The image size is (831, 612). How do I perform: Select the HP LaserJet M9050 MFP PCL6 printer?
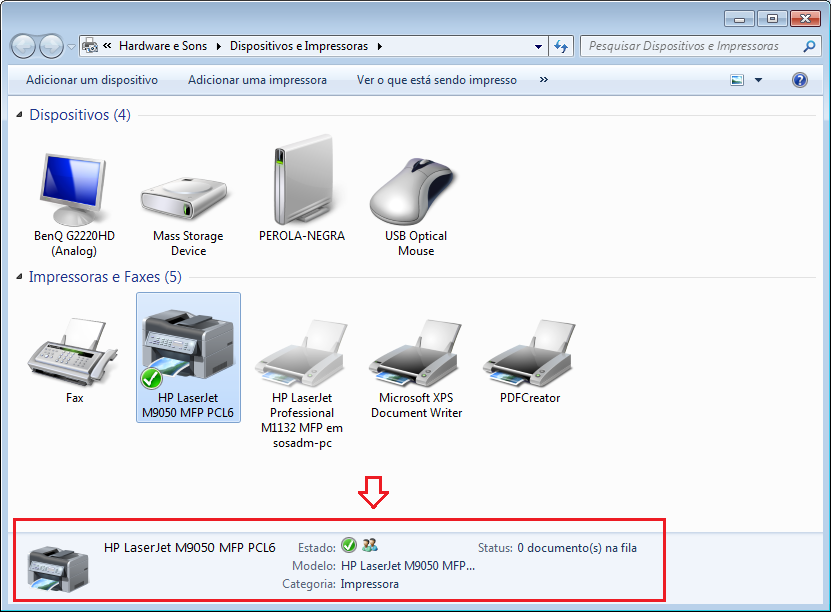pyautogui.click(x=188, y=357)
